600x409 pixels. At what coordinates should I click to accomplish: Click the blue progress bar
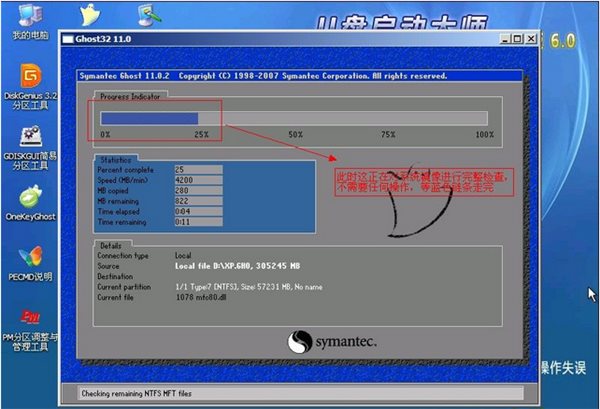coord(149,118)
